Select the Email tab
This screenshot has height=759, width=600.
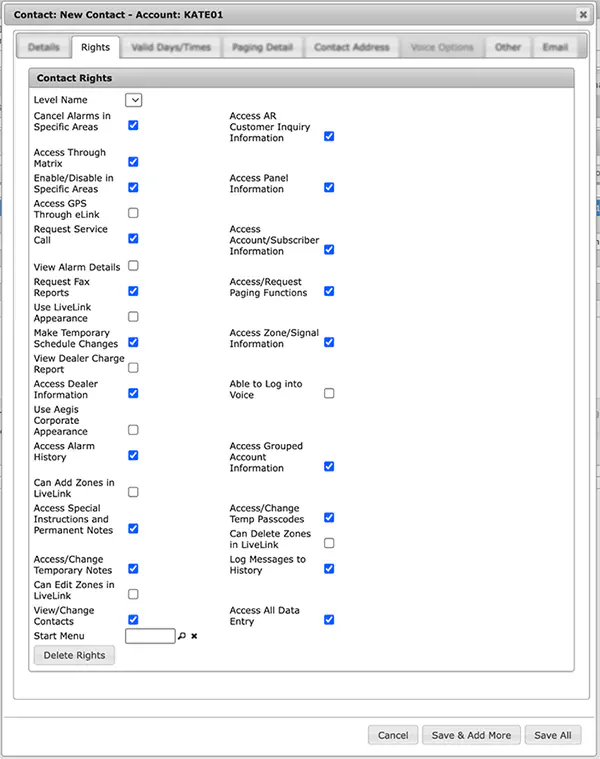(x=555, y=47)
